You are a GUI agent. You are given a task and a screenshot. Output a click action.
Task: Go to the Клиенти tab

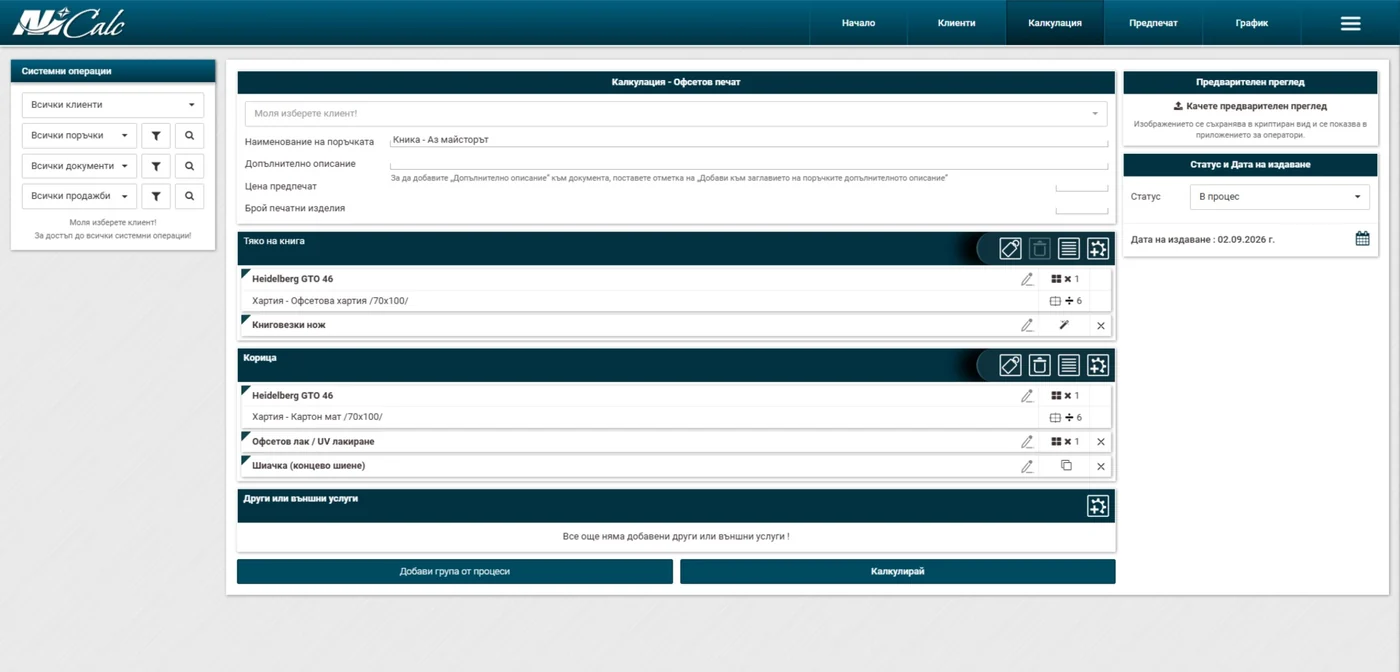click(x=956, y=23)
